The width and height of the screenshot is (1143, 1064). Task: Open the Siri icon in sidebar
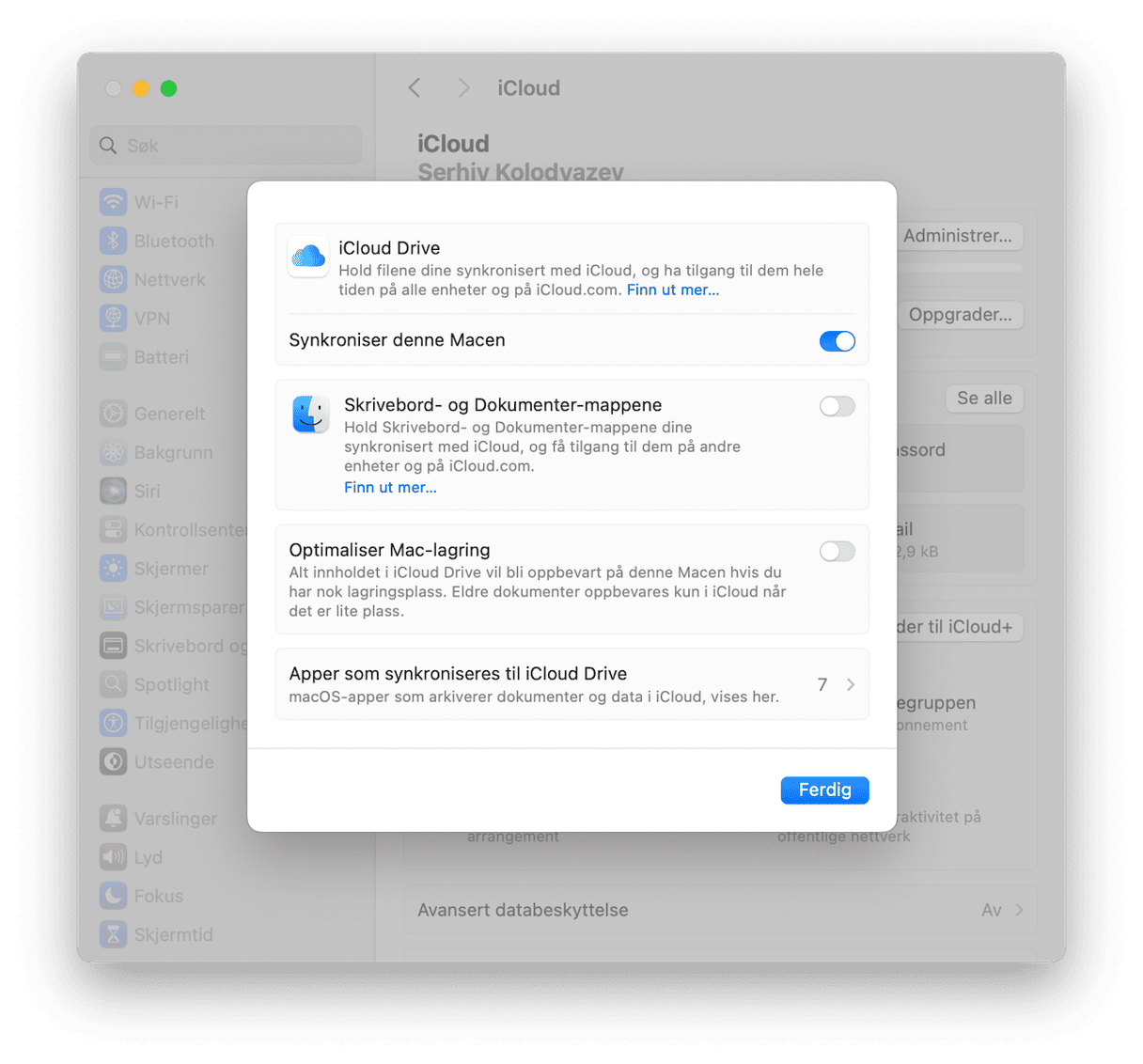(x=113, y=491)
